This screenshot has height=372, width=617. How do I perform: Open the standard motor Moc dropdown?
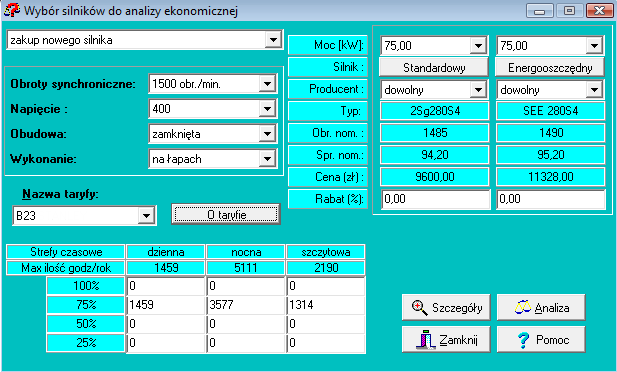pyautogui.click(x=478, y=46)
